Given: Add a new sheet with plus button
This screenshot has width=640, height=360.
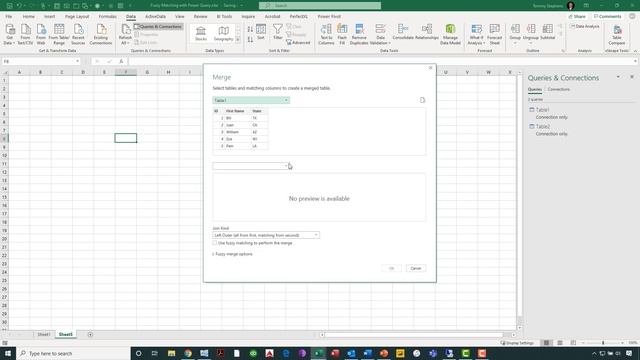Looking at the screenshot, I should click(90, 334).
